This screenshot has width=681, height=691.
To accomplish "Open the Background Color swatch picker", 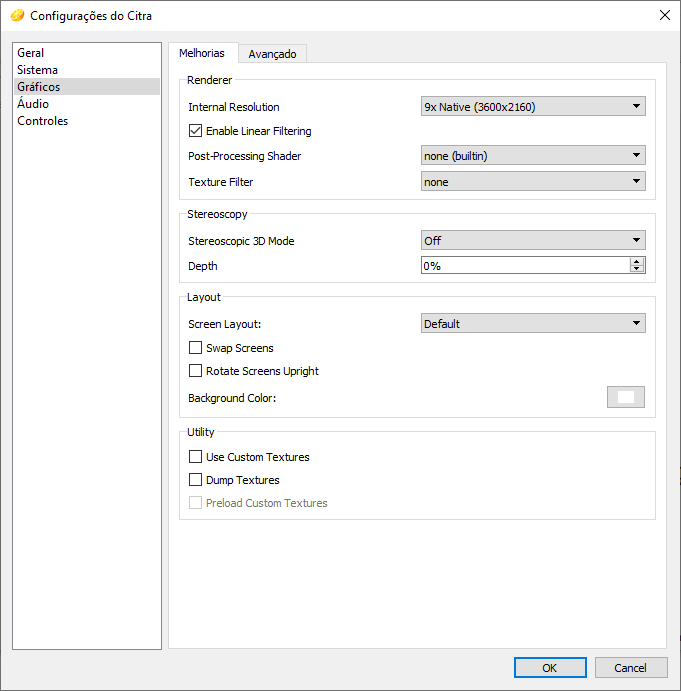I will point(625,397).
